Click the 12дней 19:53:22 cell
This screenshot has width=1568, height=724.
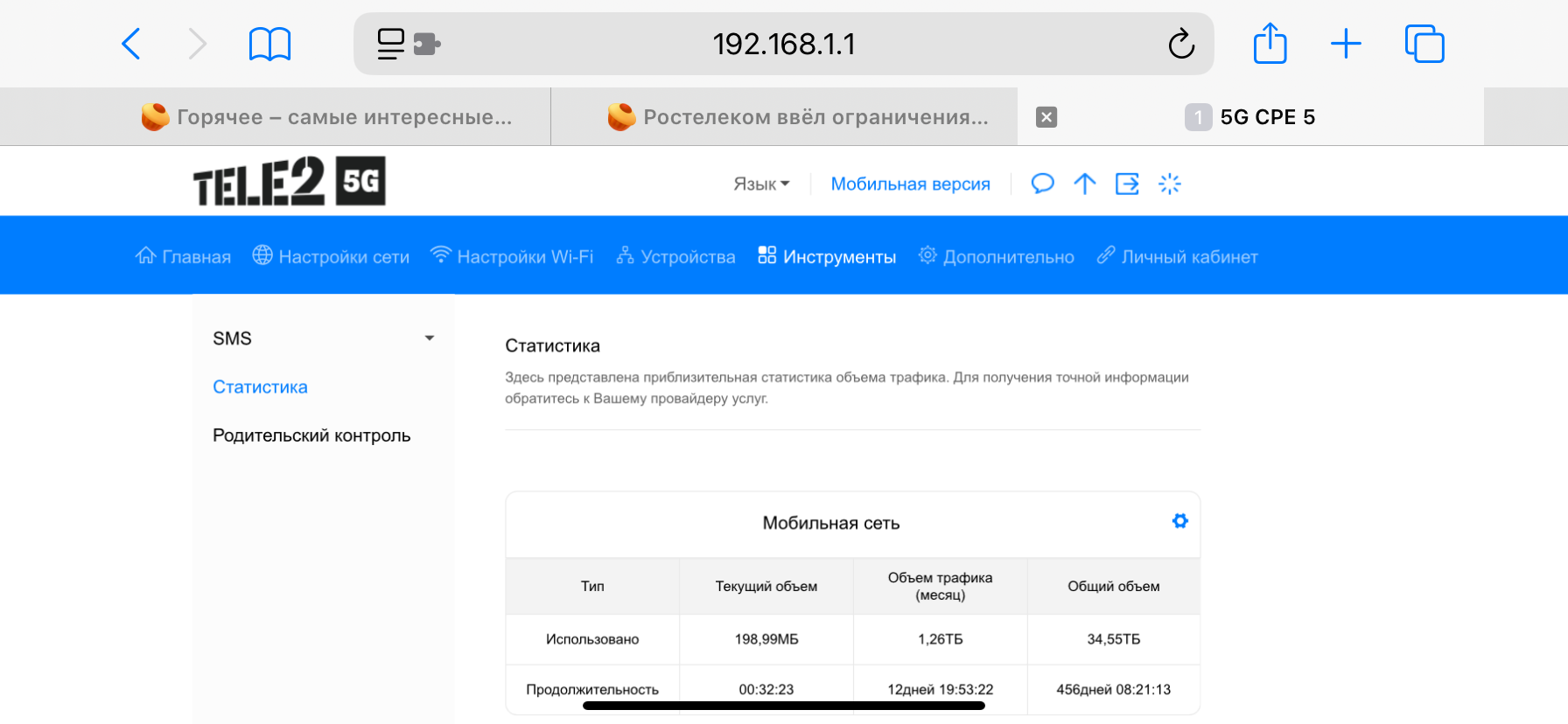pos(941,689)
